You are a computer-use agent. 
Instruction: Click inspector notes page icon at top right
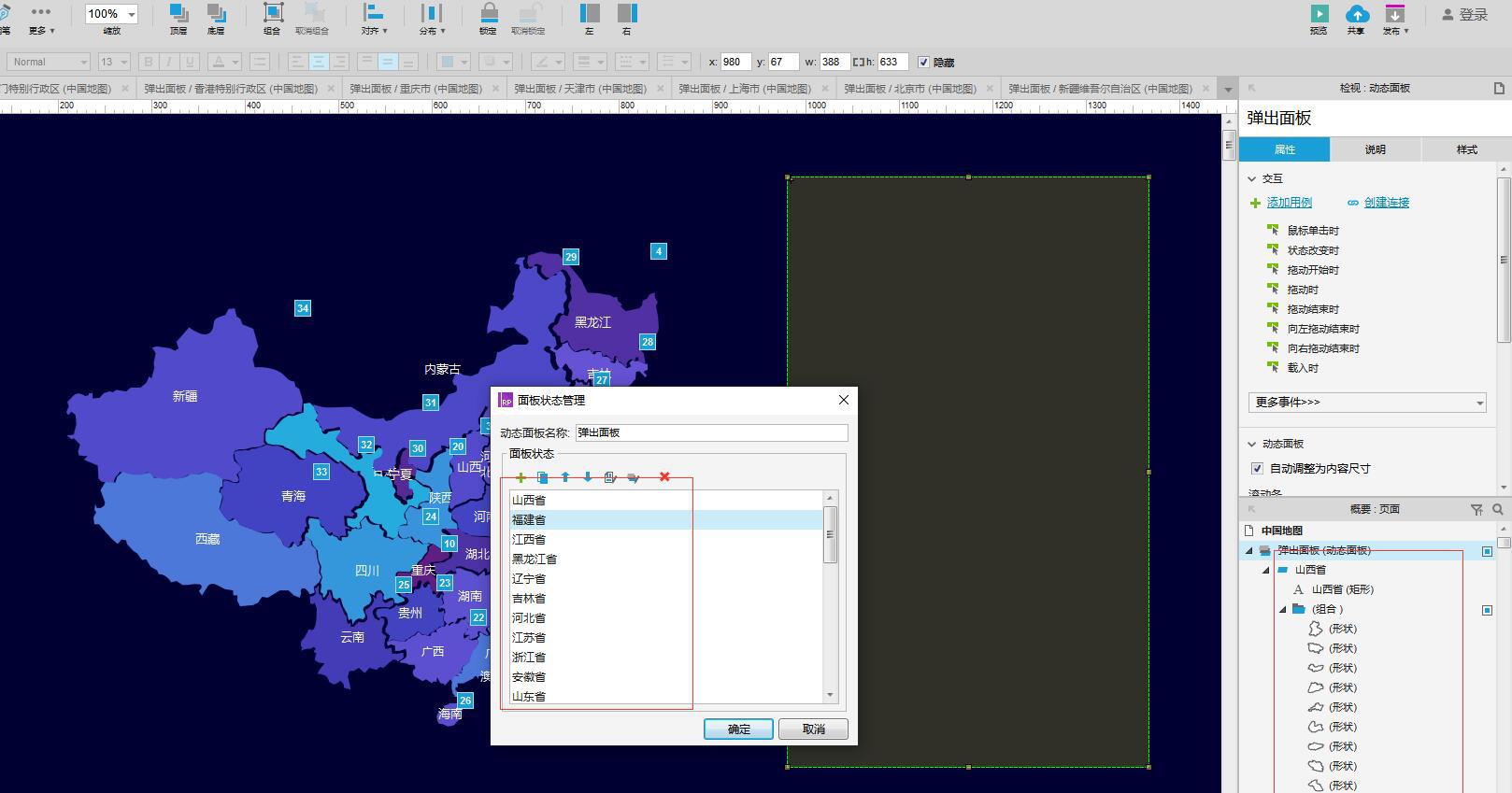pos(1499,88)
